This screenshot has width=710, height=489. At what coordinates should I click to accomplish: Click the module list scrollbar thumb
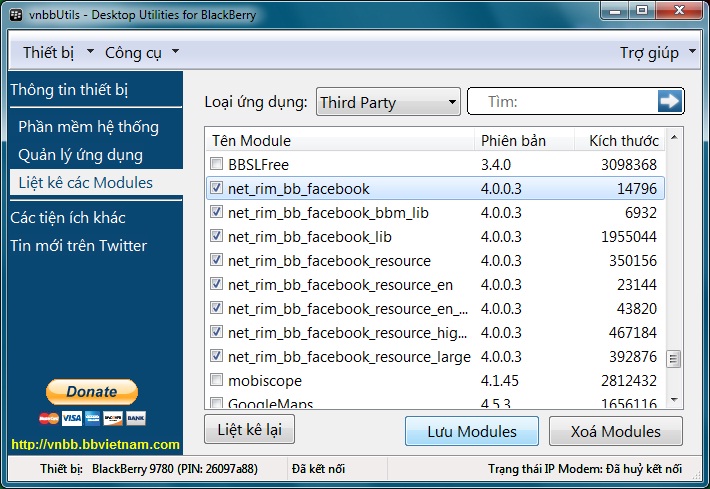[x=673, y=359]
